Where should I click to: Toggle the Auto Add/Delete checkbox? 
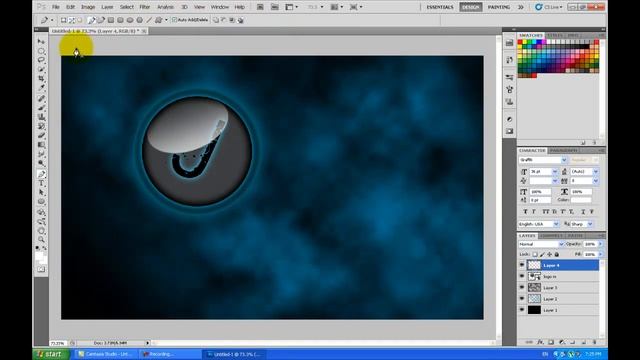[x=175, y=20]
